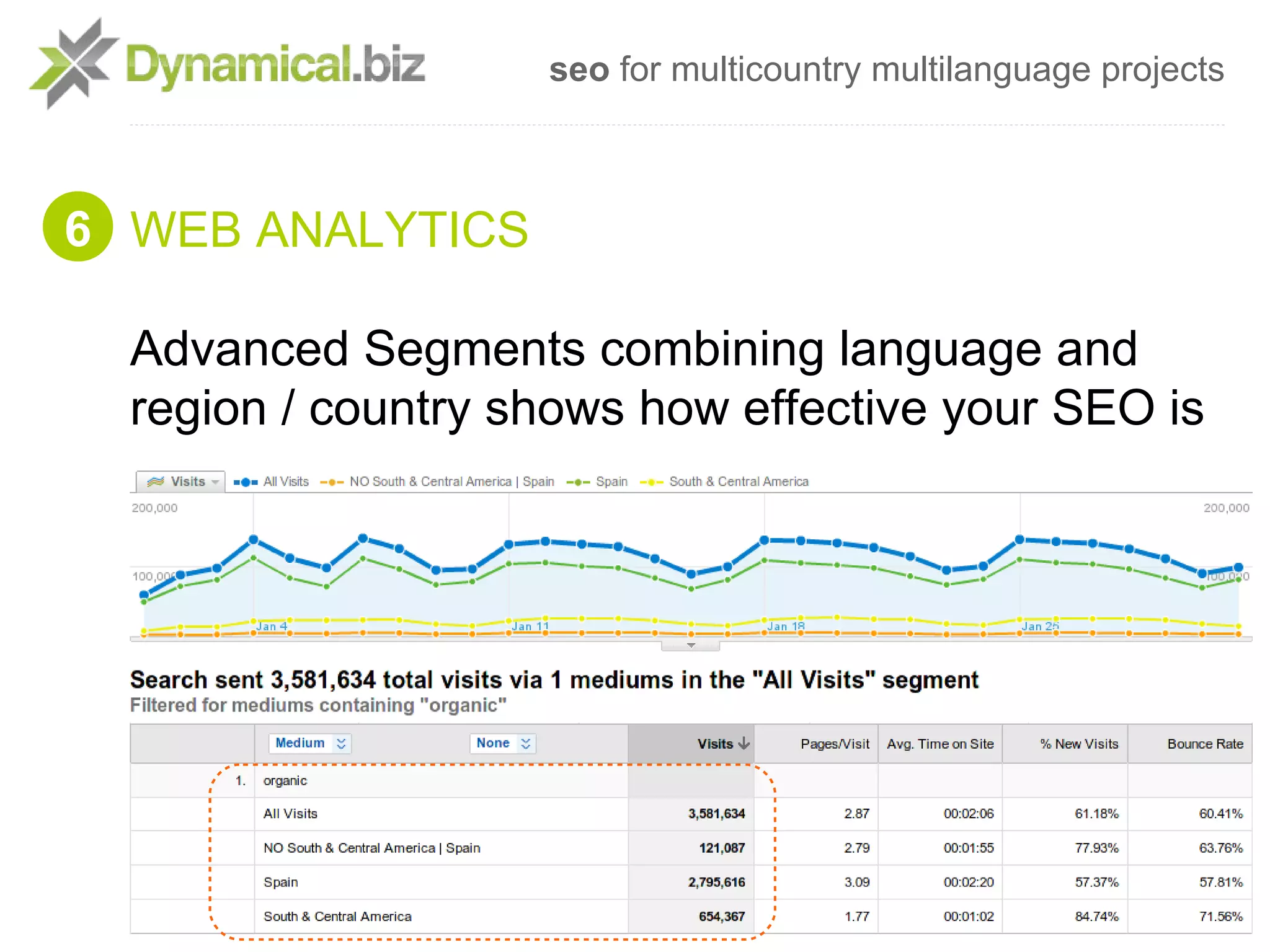1270x952 pixels.
Task: Click the Visits descending sort arrow icon
Action: [744, 744]
